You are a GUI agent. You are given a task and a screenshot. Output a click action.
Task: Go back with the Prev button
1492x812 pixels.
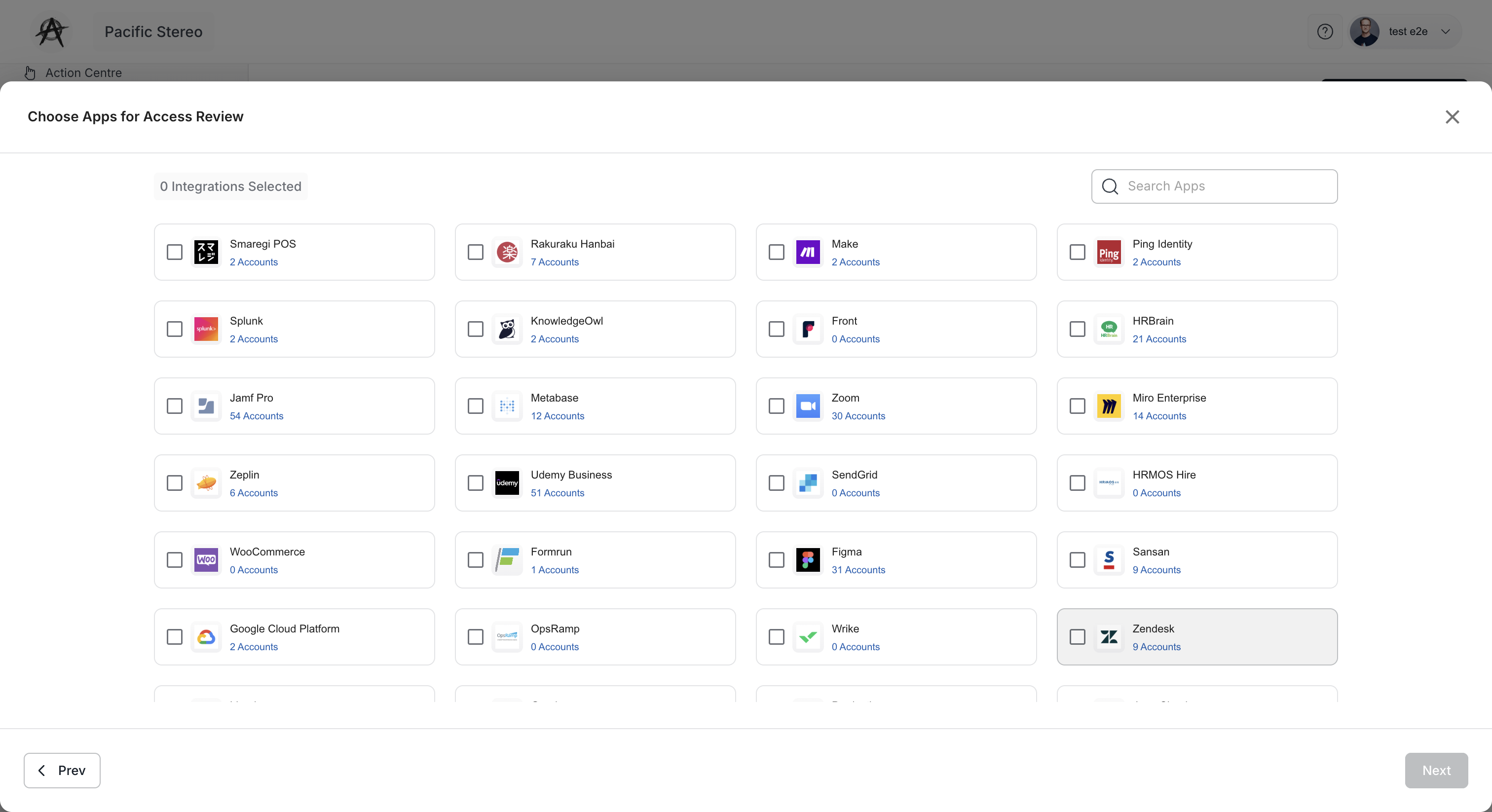tap(62, 770)
